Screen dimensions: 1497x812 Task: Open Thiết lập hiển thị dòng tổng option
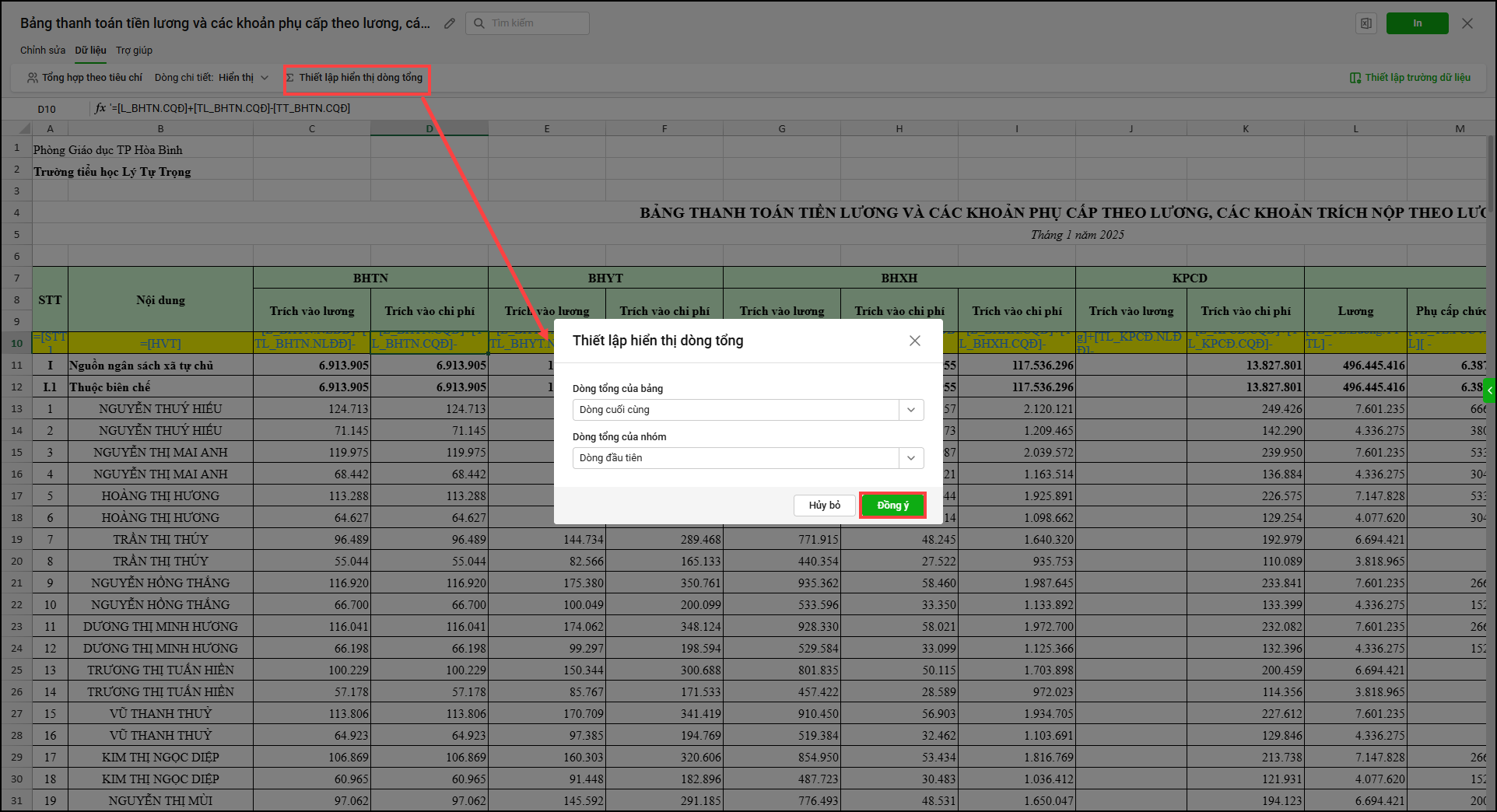coord(355,78)
